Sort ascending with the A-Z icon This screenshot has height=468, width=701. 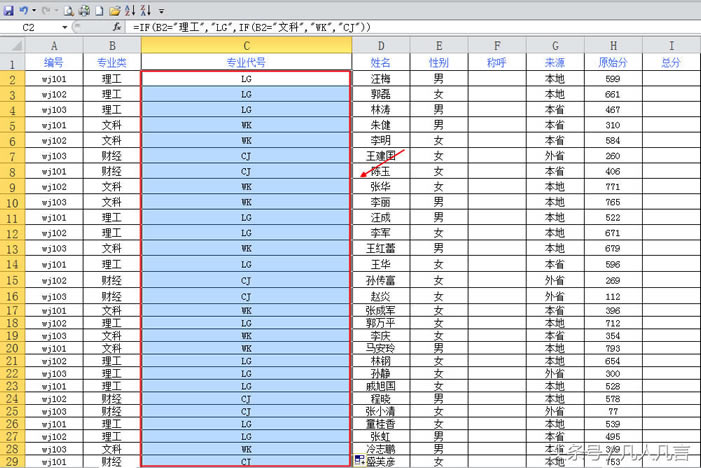(130, 11)
